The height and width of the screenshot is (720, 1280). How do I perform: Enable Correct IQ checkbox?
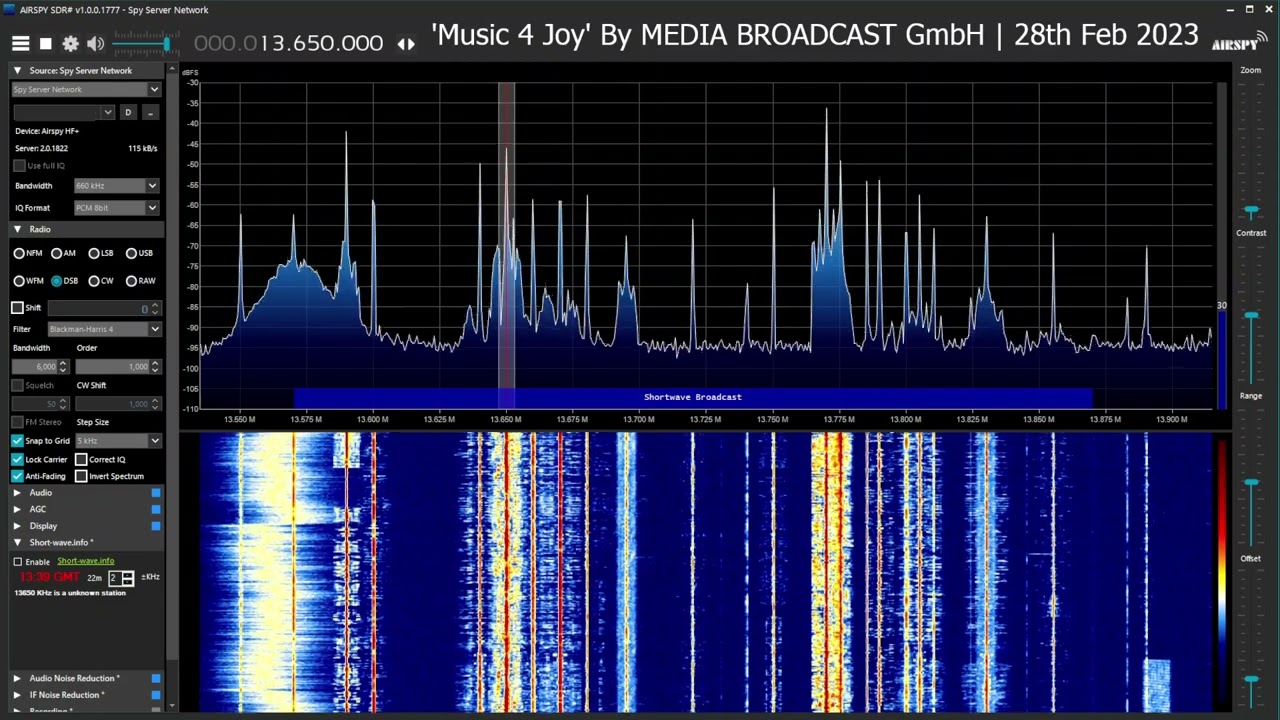click(x=81, y=460)
